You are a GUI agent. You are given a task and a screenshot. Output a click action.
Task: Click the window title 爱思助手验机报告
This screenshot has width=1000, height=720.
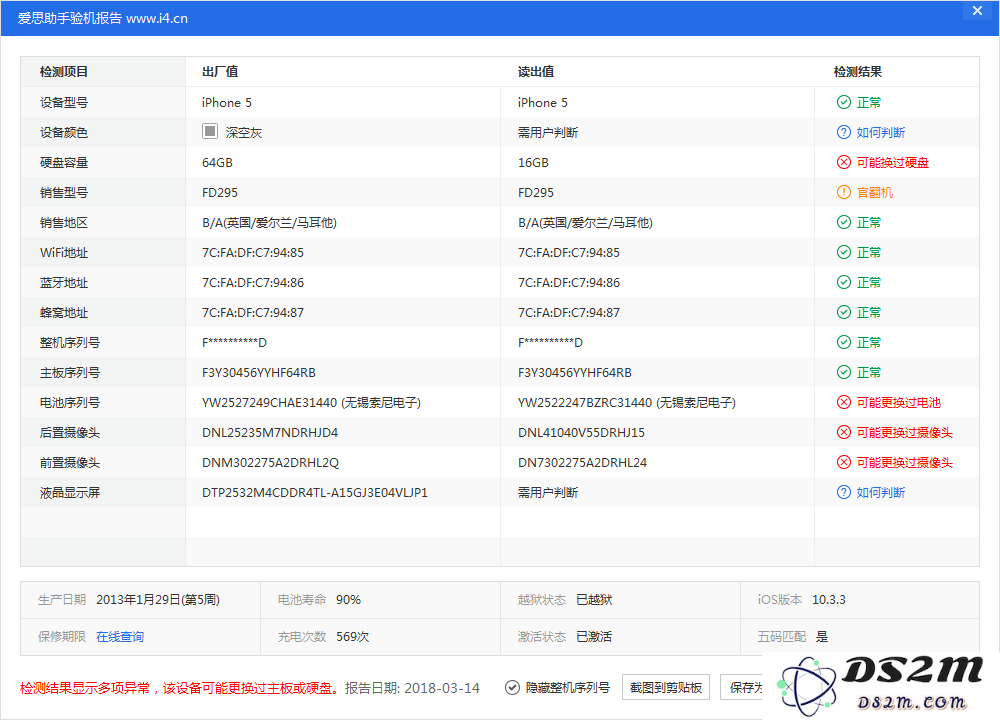[x=70, y=18]
